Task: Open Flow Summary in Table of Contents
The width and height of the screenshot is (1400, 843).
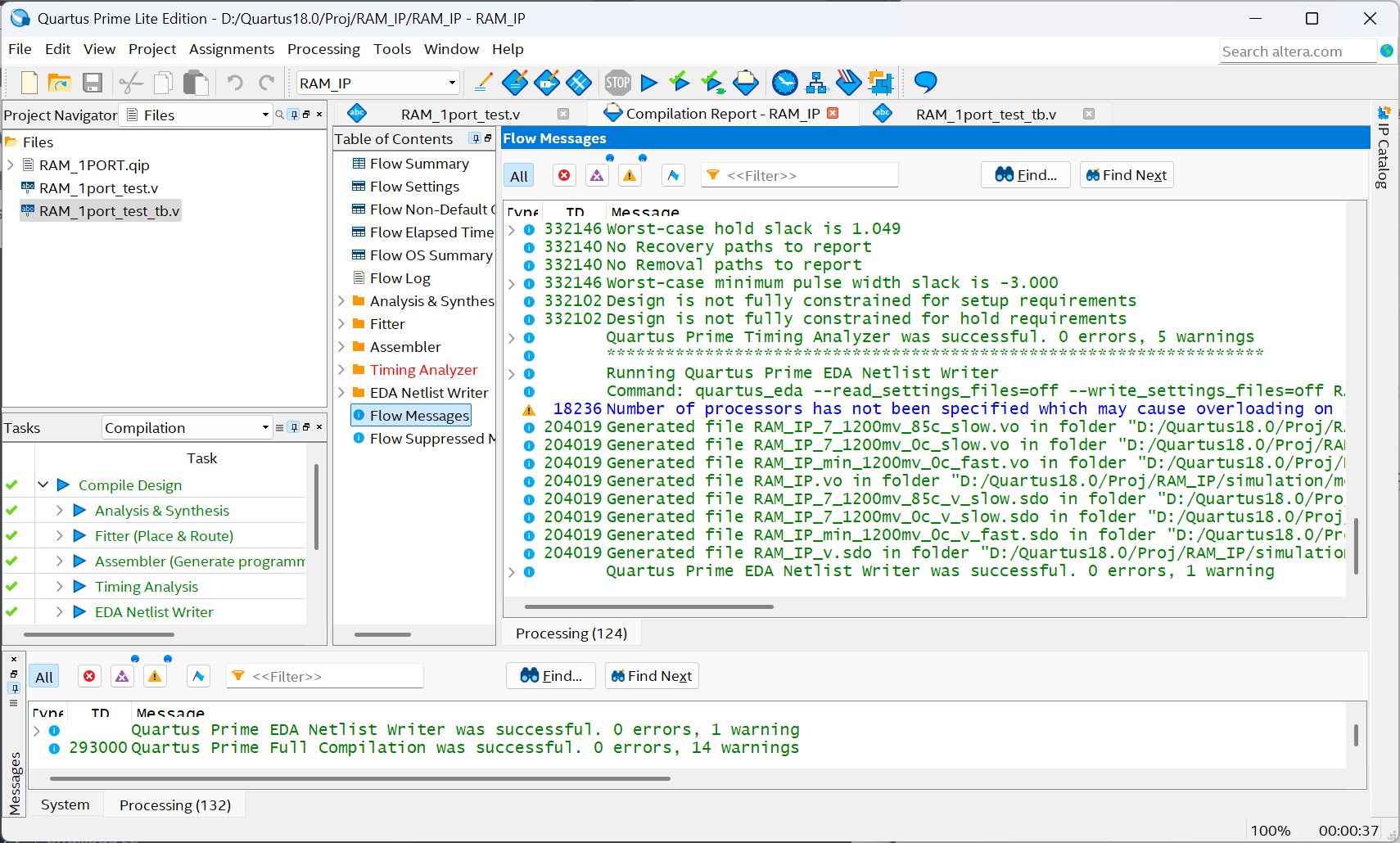Action: (419, 164)
